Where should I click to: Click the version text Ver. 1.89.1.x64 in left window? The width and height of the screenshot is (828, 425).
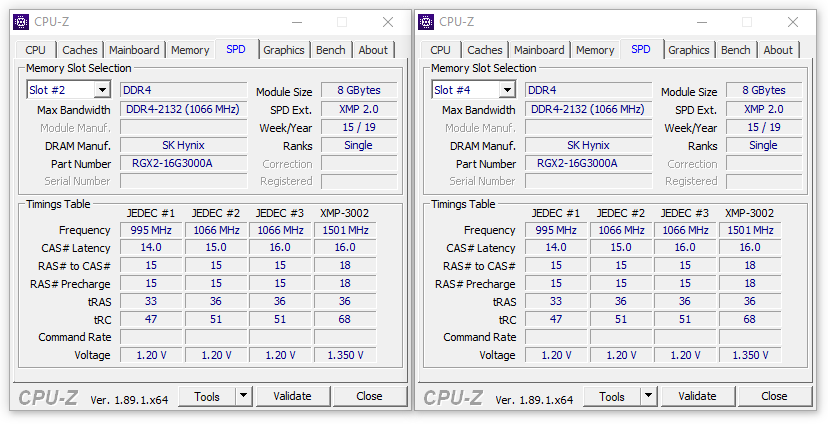129,400
